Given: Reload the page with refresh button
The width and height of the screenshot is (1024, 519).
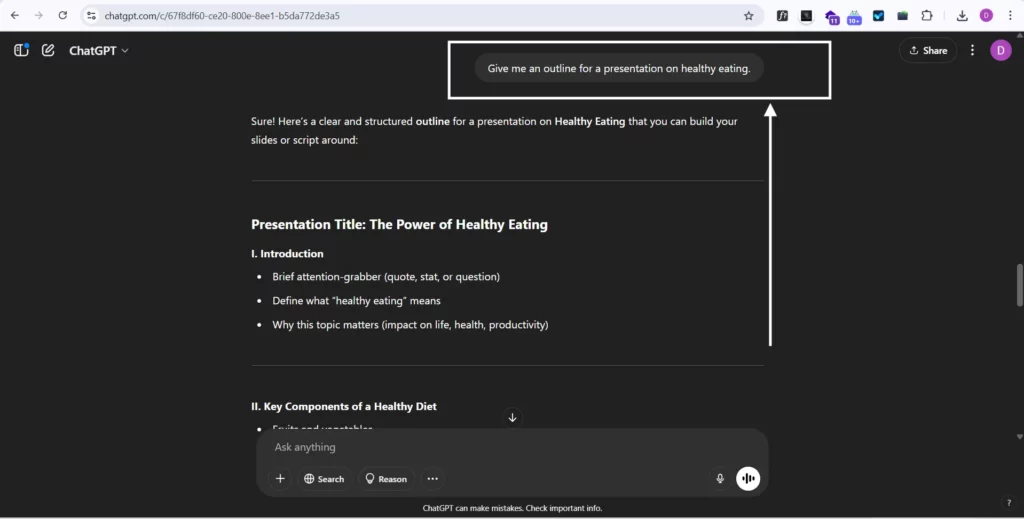Looking at the screenshot, I should click(x=62, y=16).
